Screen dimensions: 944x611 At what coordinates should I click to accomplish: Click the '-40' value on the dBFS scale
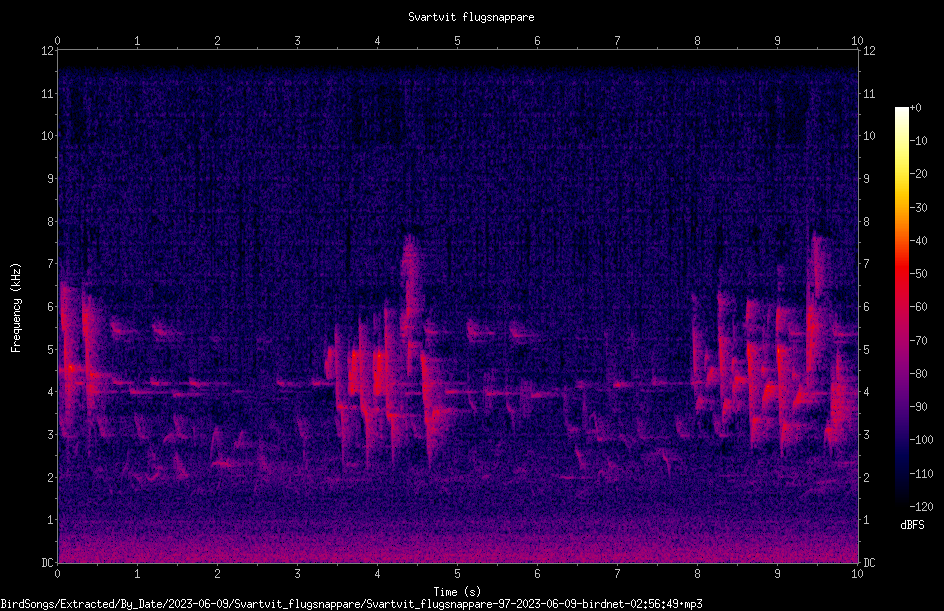point(919,241)
